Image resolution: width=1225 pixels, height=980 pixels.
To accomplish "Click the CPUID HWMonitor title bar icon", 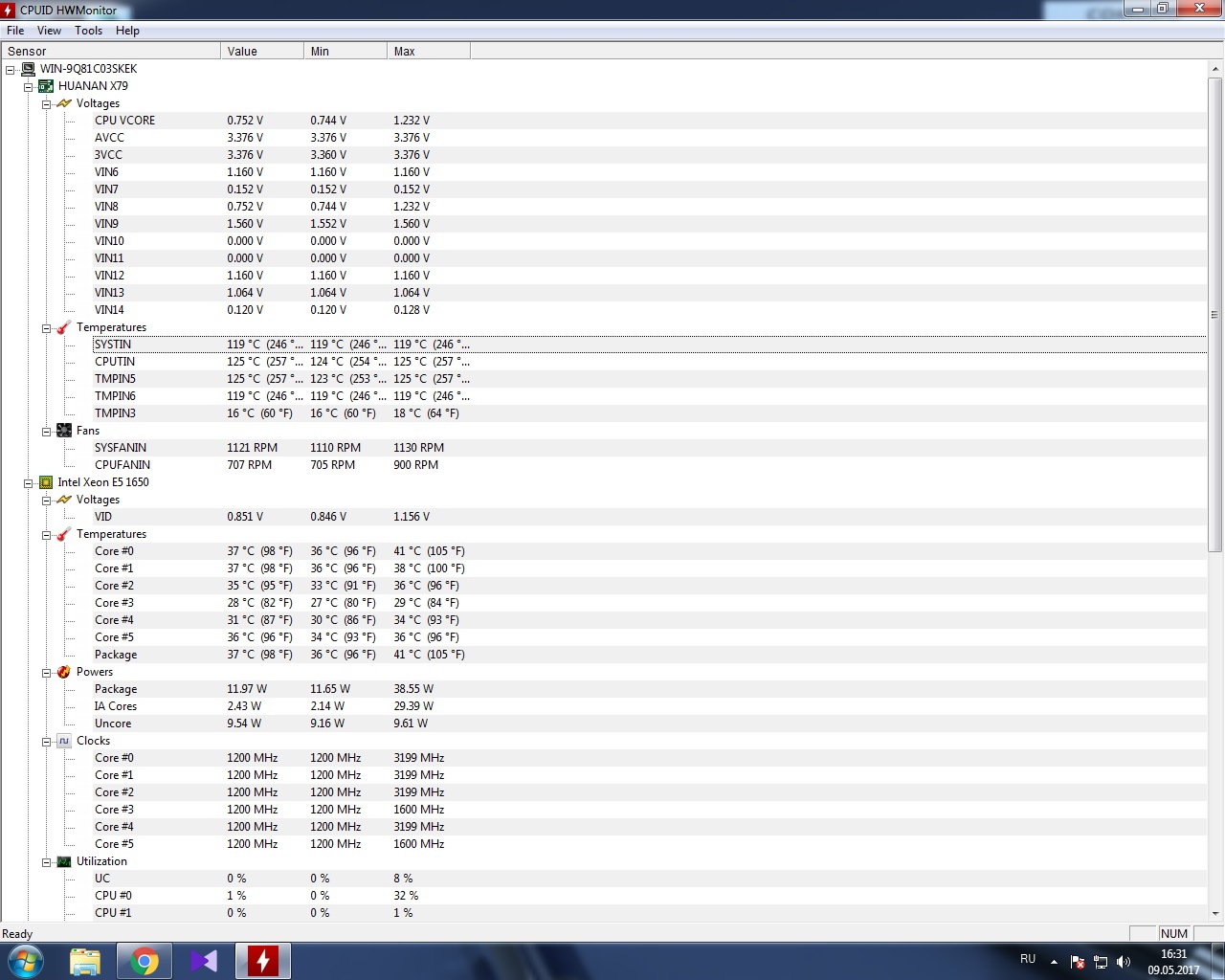I will (x=9, y=10).
